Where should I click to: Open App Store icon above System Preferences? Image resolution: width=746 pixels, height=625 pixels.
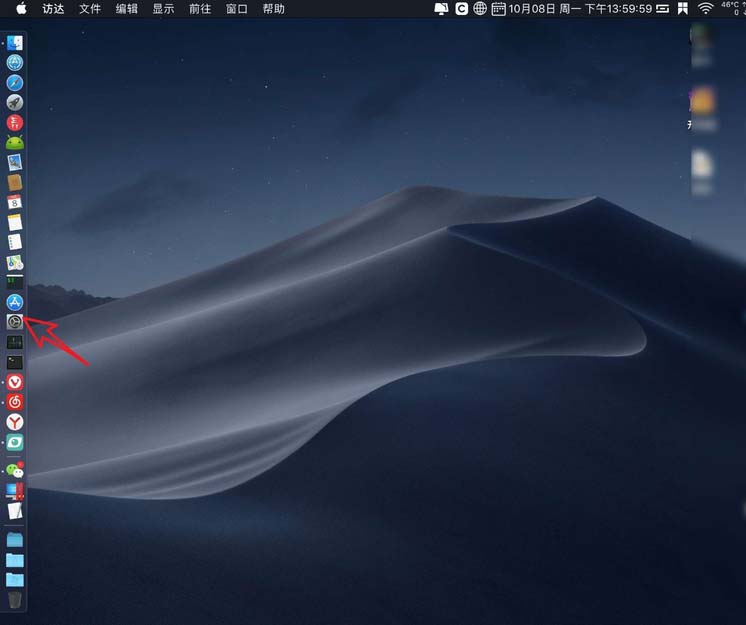click(15, 302)
